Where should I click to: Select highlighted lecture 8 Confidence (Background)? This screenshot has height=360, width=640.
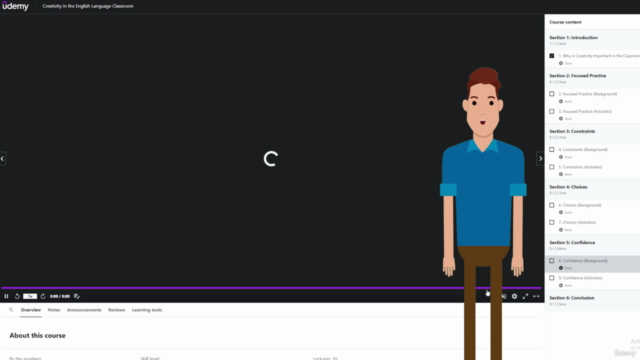pos(592,264)
